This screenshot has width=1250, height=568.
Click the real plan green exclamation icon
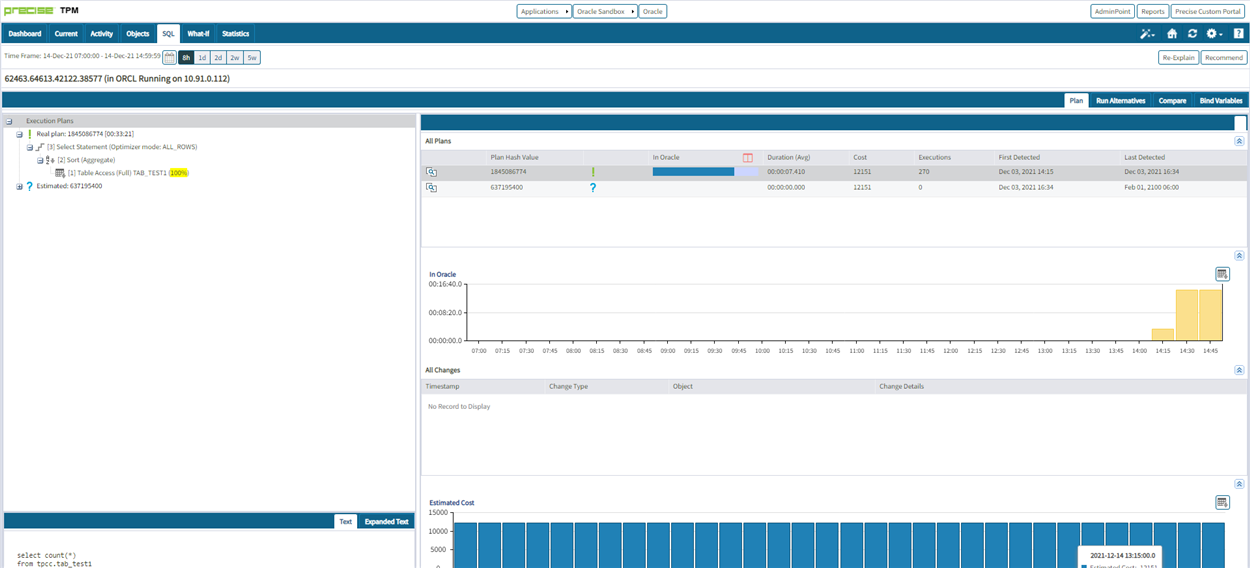(30, 133)
